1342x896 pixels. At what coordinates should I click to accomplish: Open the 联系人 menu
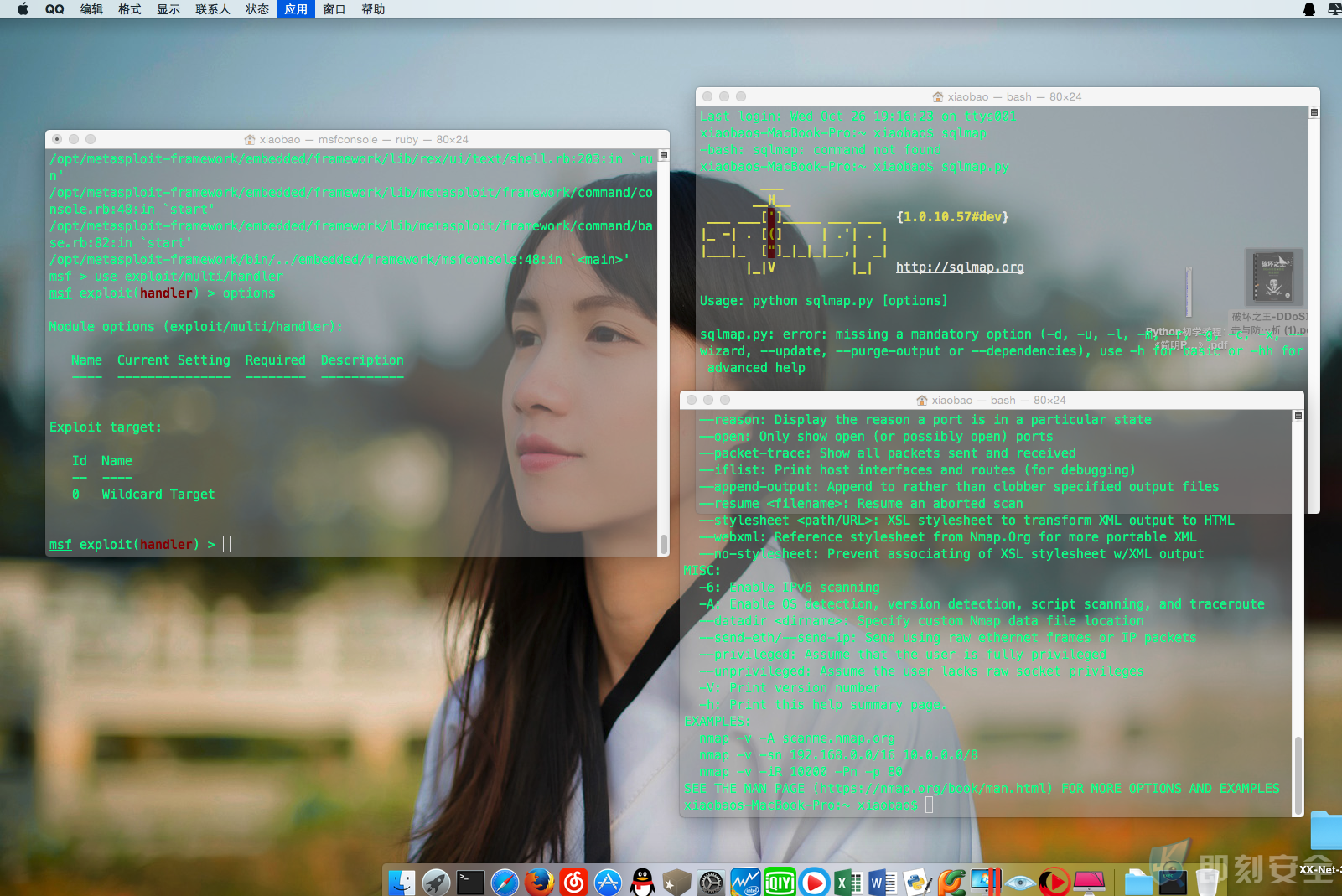[213, 9]
